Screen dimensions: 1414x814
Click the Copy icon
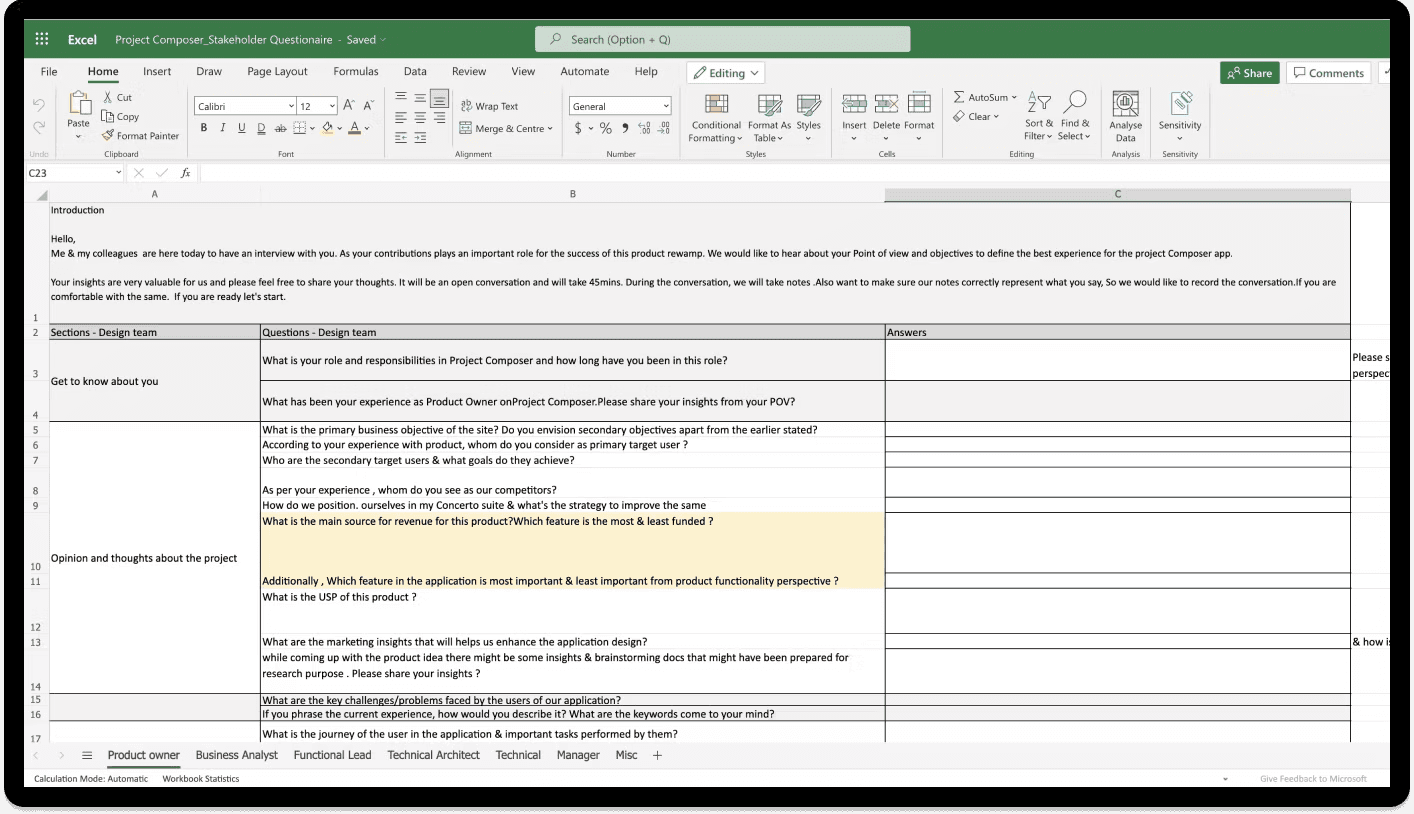tap(108, 116)
